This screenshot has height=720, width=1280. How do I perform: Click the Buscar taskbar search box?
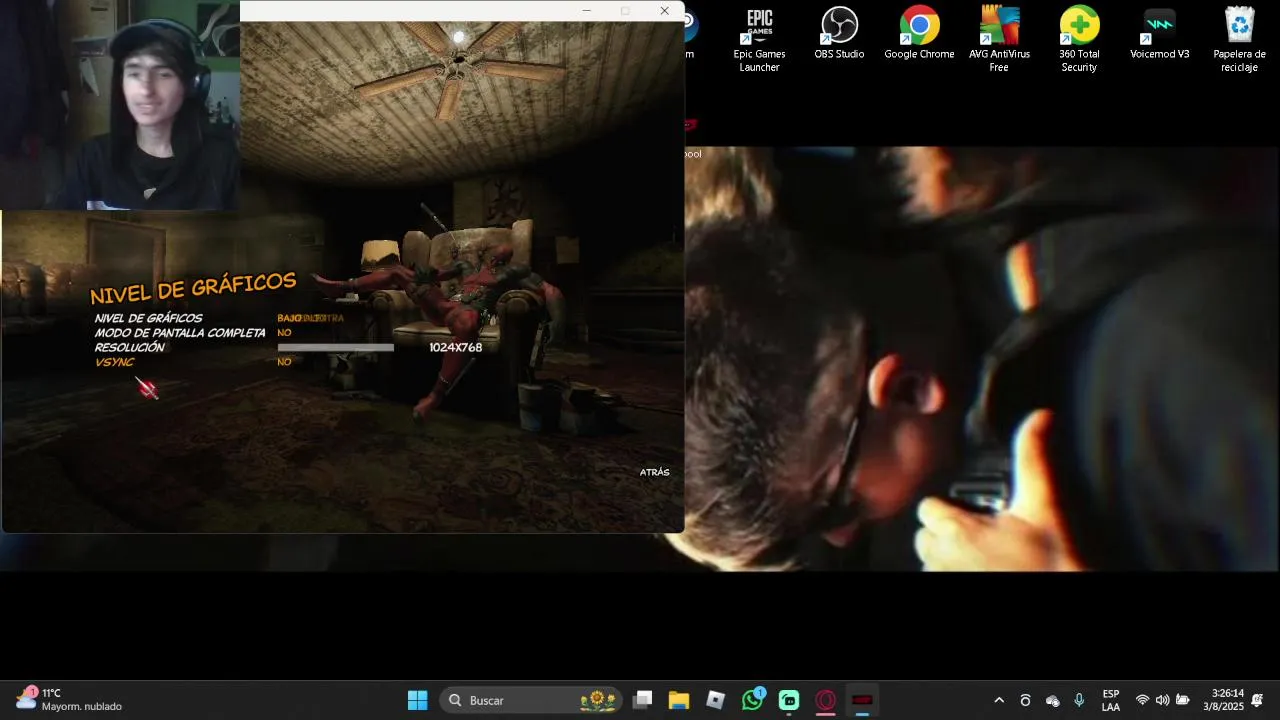[530, 700]
